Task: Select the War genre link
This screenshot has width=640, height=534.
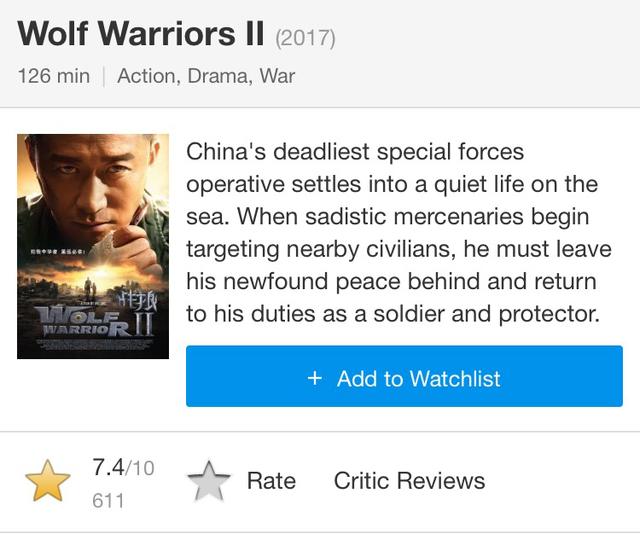Action: pos(277,76)
